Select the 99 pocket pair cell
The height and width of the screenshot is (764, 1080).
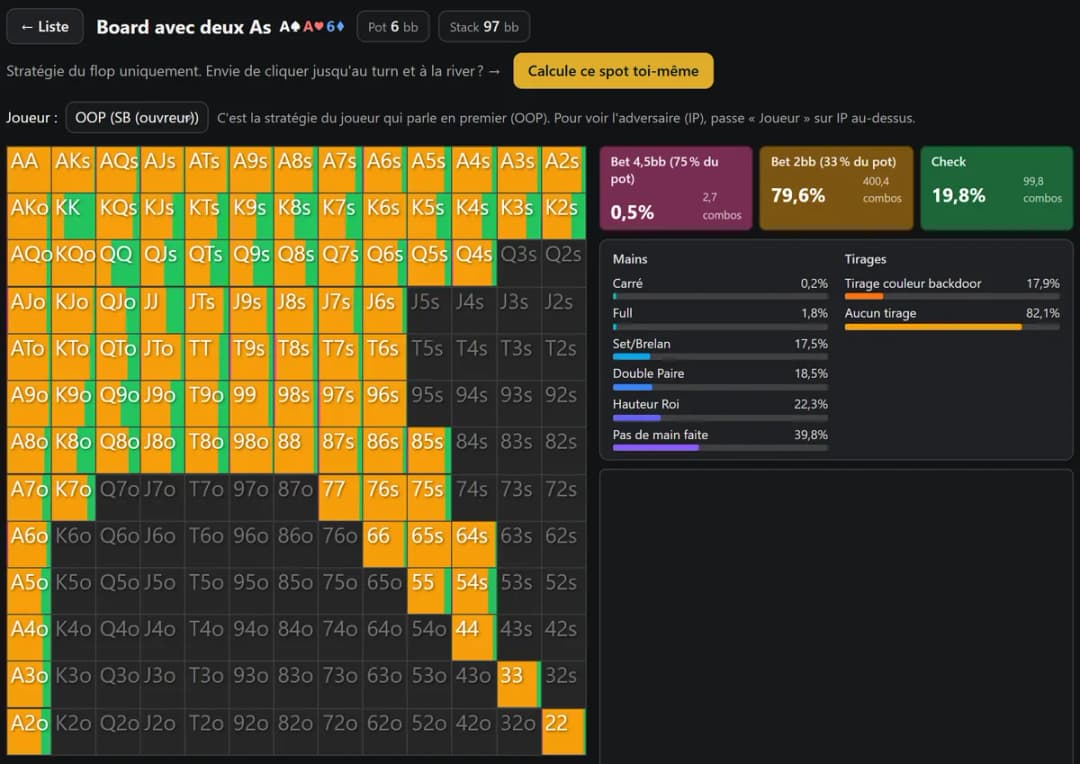(251, 404)
